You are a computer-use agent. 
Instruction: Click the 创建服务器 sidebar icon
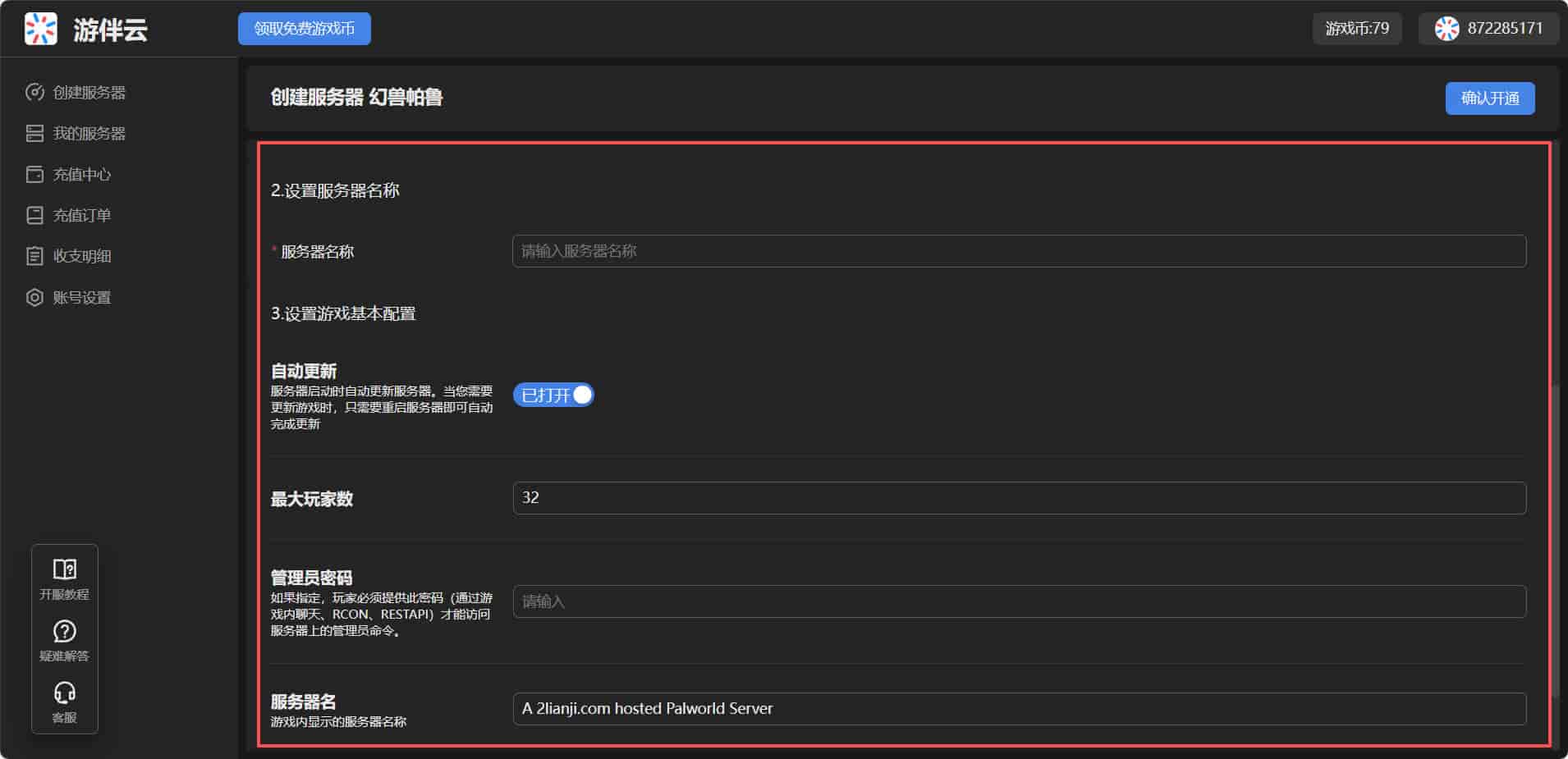[34, 92]
